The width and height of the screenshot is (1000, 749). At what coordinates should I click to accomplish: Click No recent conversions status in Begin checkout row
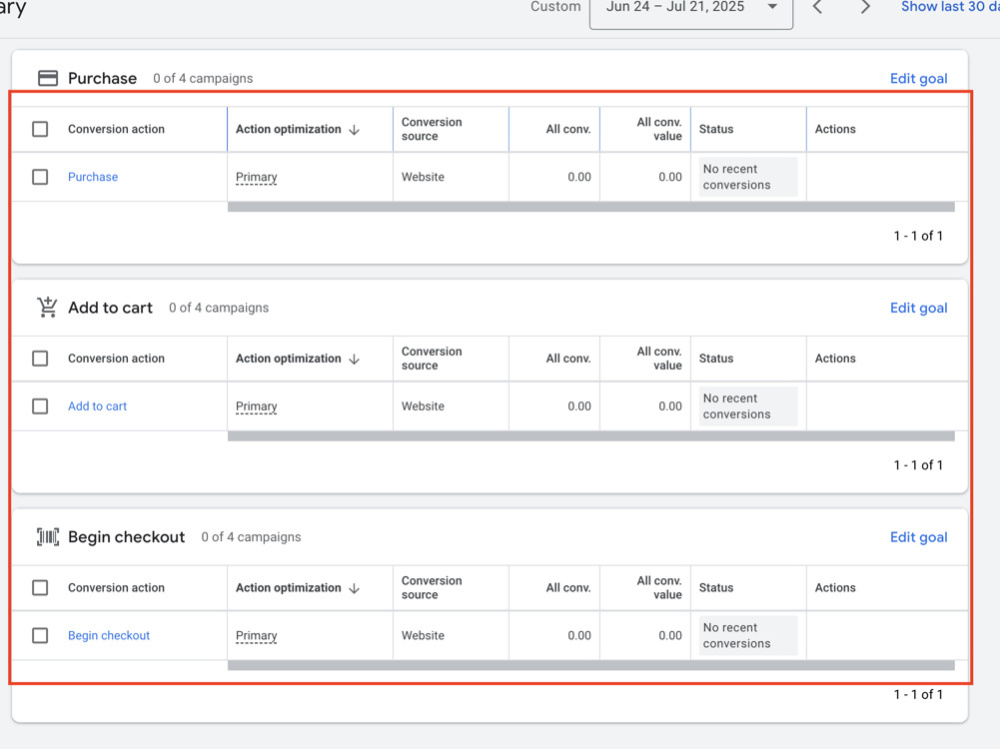(x=748, y=635)
